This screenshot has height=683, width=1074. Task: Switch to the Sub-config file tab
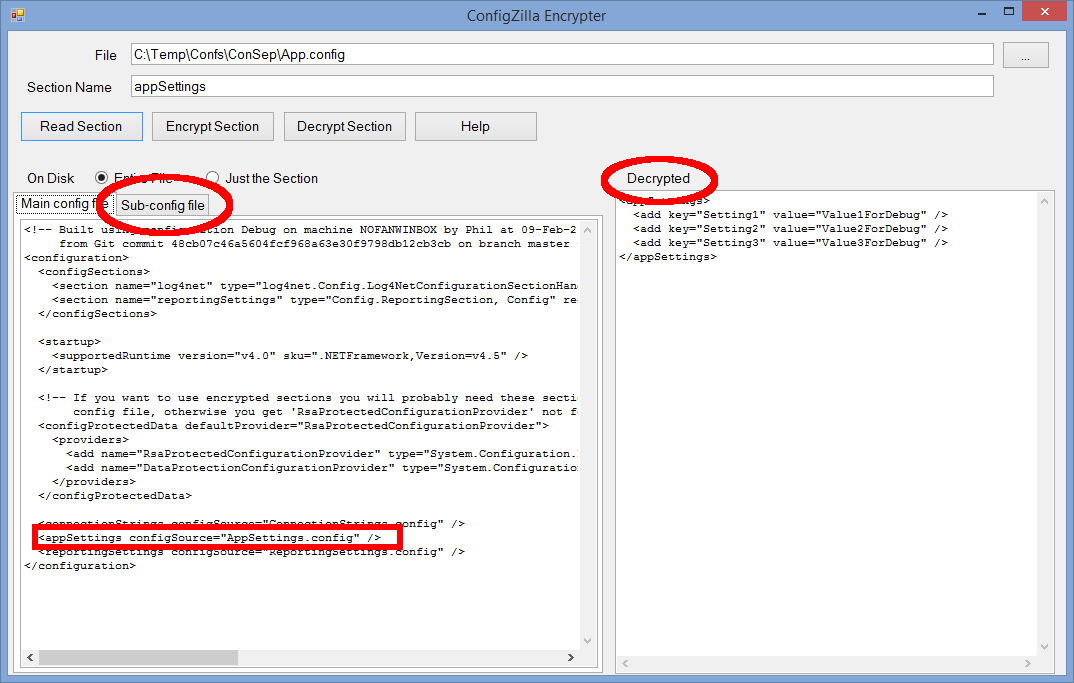(x=162, y=206)
